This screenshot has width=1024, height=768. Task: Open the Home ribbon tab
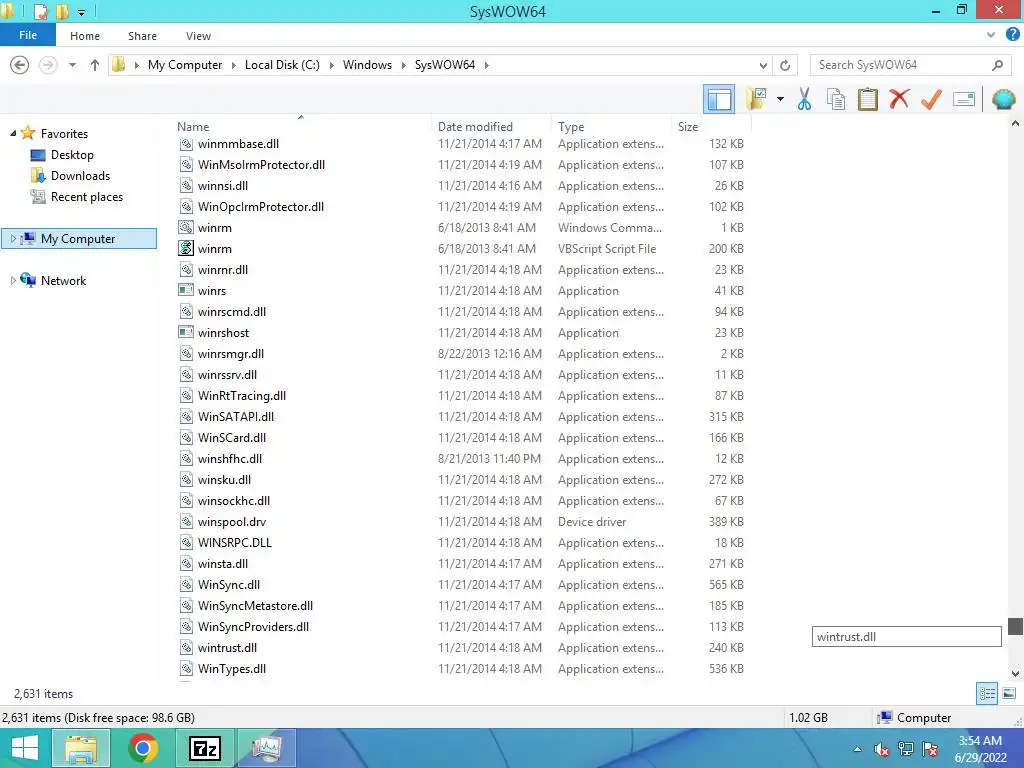(85, 36)
